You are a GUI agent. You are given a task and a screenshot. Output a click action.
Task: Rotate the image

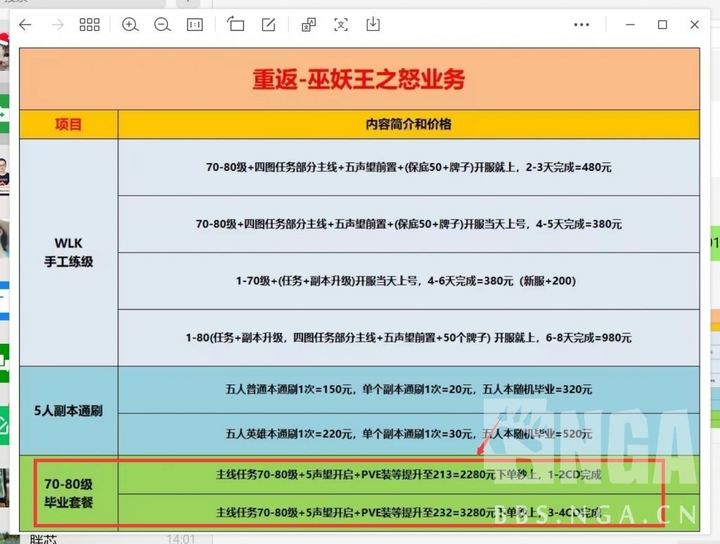(236, 24)
